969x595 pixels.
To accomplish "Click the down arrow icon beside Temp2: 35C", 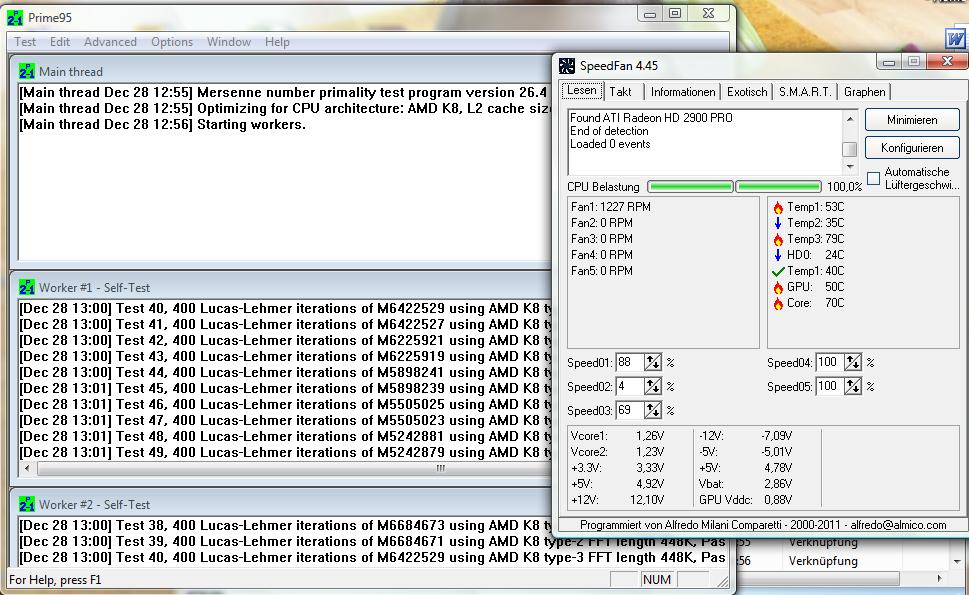I will [x=778, y=223].
